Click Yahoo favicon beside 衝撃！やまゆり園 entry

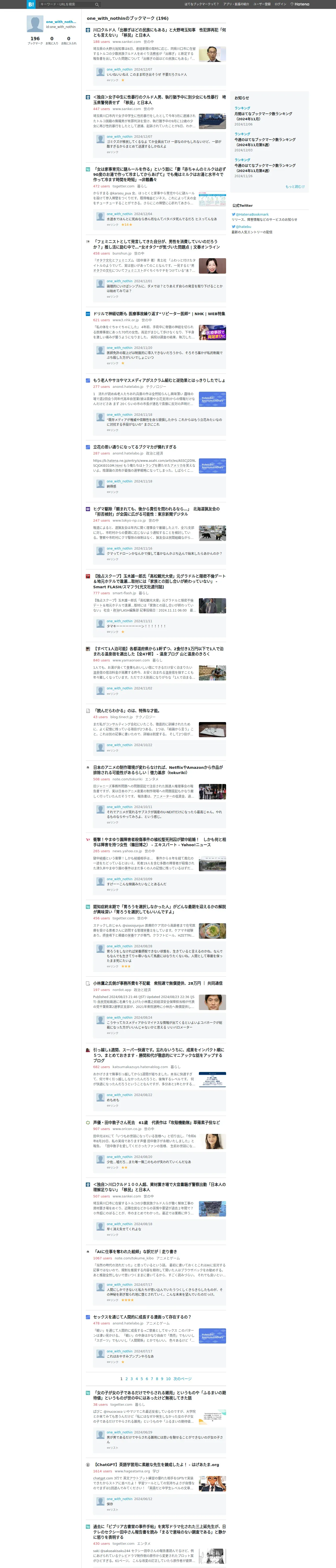click(88, 840)
